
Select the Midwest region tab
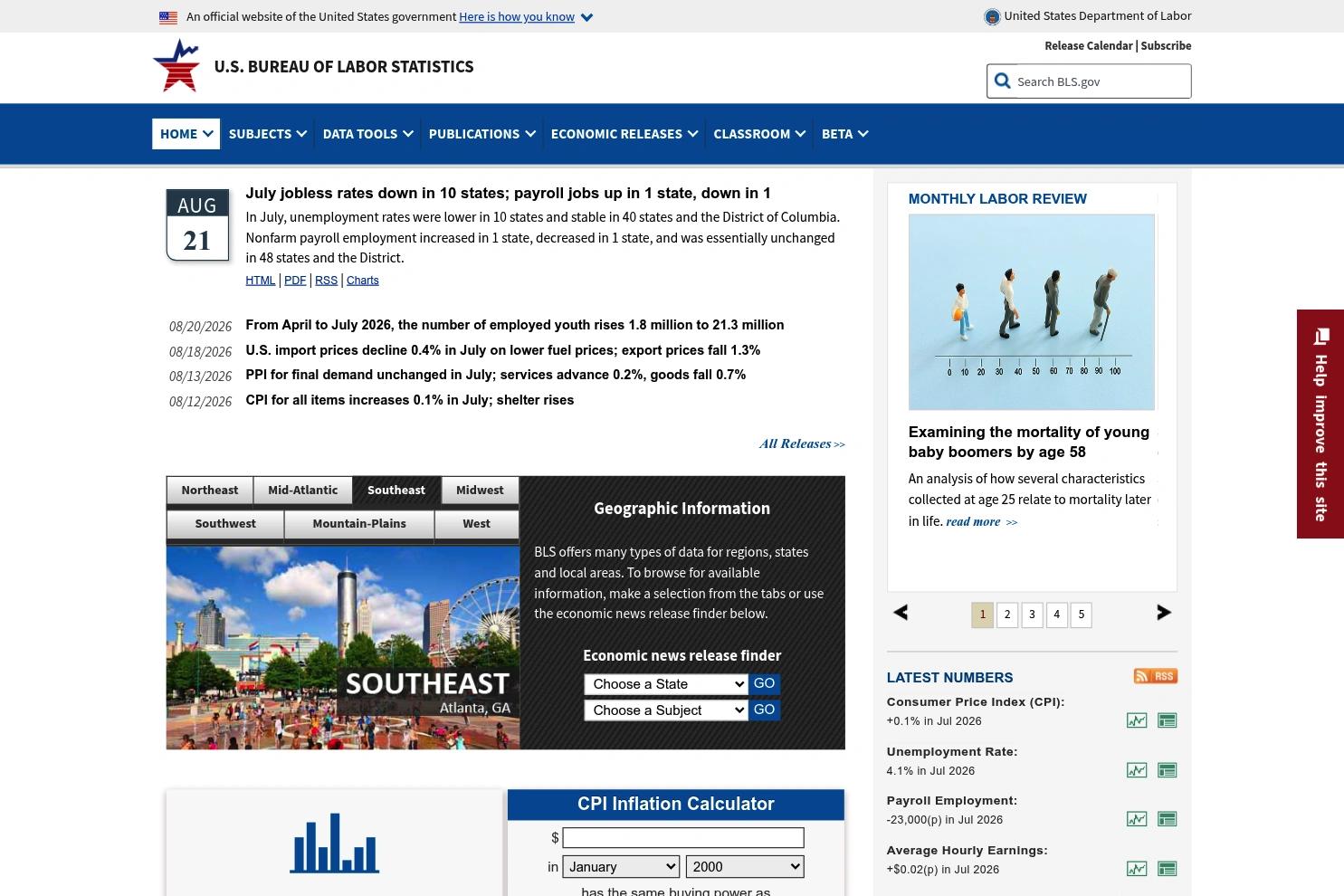tap(480, 490)
